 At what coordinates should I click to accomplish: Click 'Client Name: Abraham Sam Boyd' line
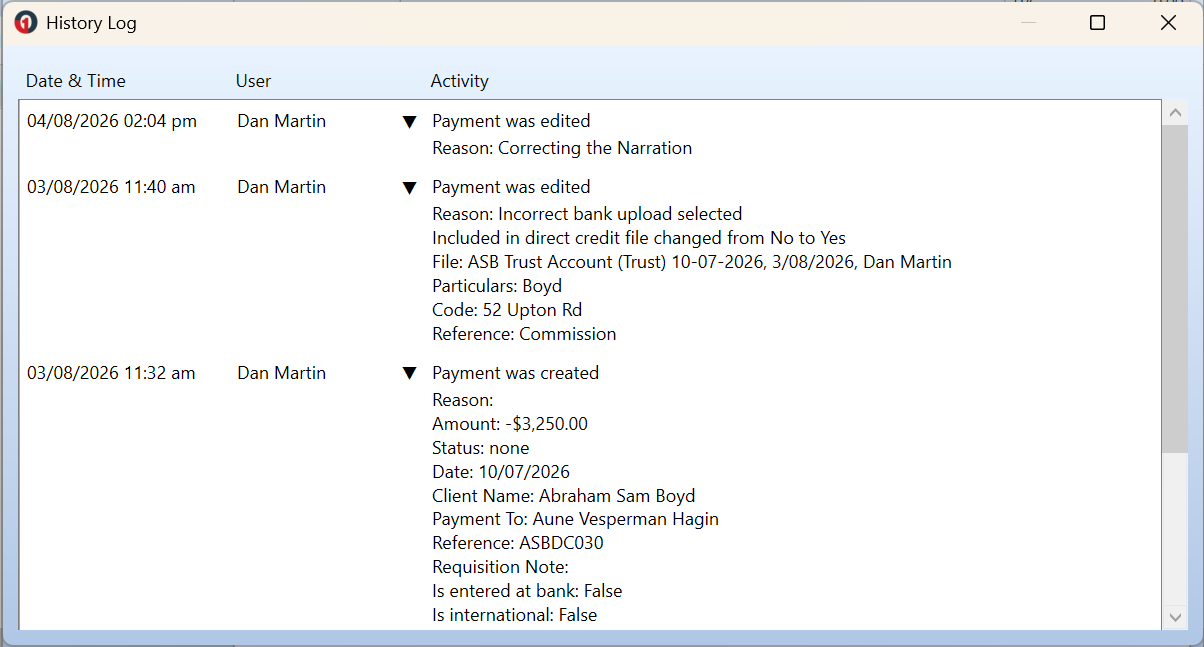click(564, 496)
